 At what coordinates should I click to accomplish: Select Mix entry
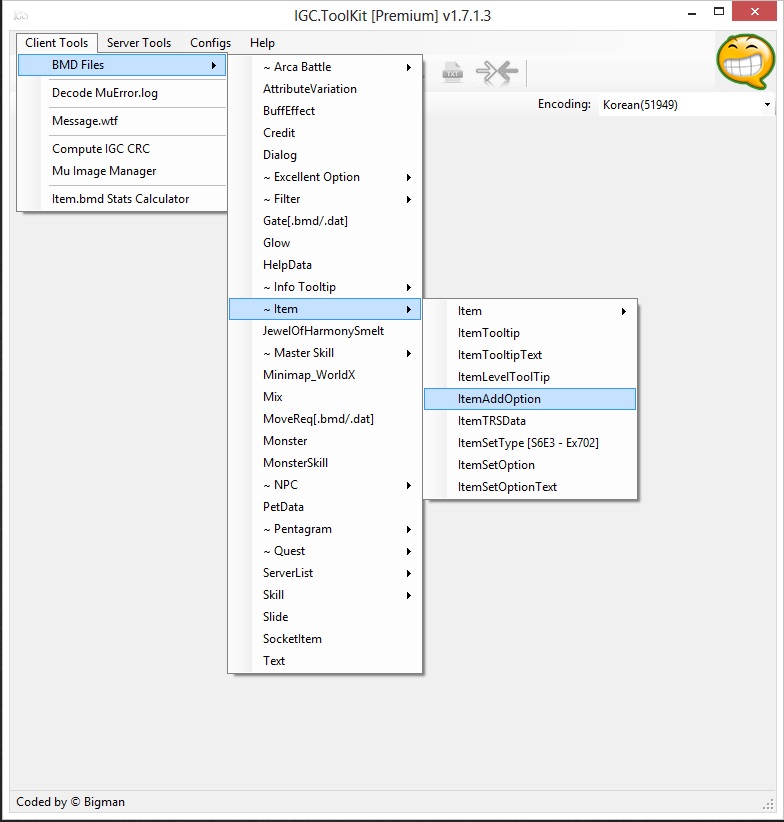tap(325, 397)
